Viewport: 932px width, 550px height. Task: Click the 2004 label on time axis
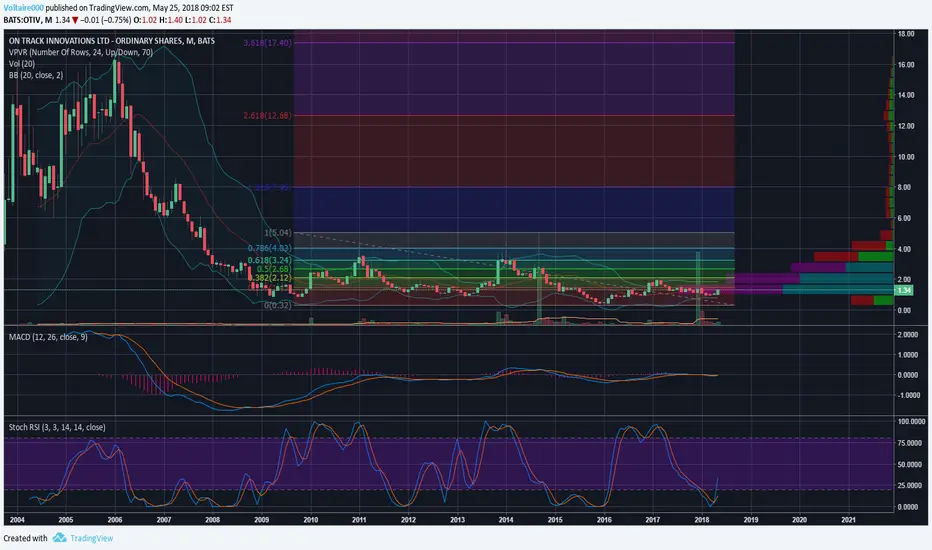click(17, 520)
